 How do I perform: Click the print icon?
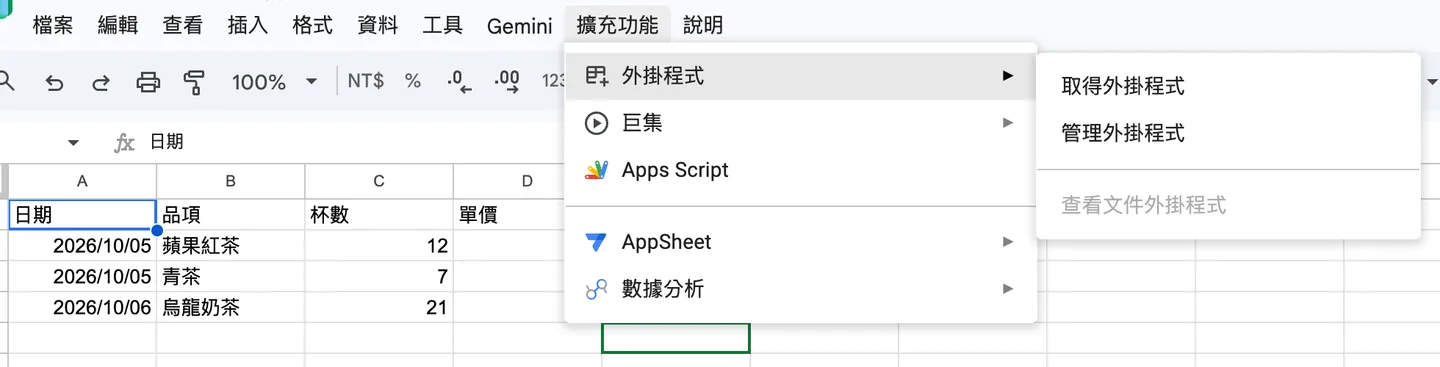coord(148,82)
